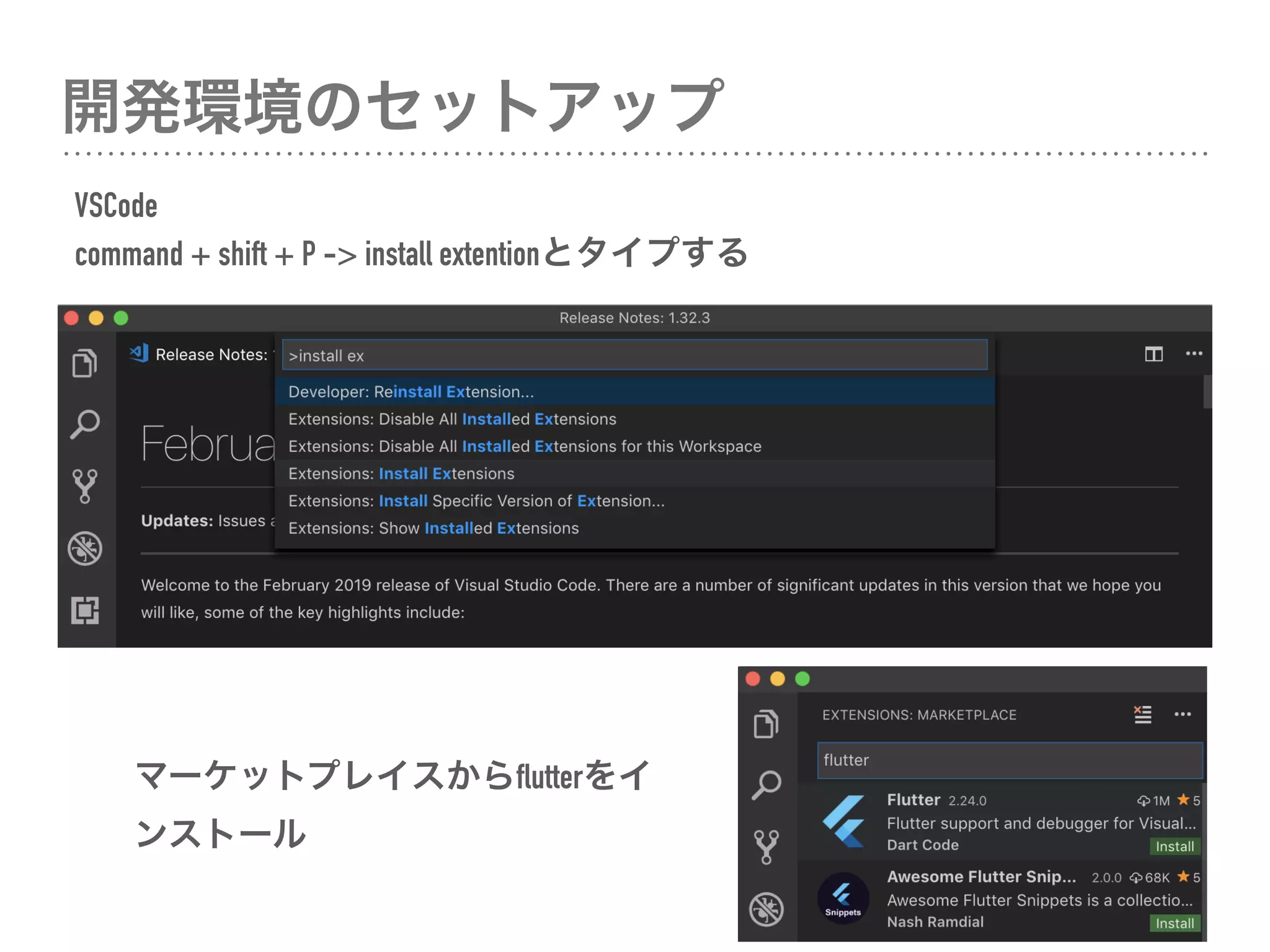This screenshot has width=1270, height=952.
Task: Click the yellow minimize button of Release Notes window
Action: point(96,318)
